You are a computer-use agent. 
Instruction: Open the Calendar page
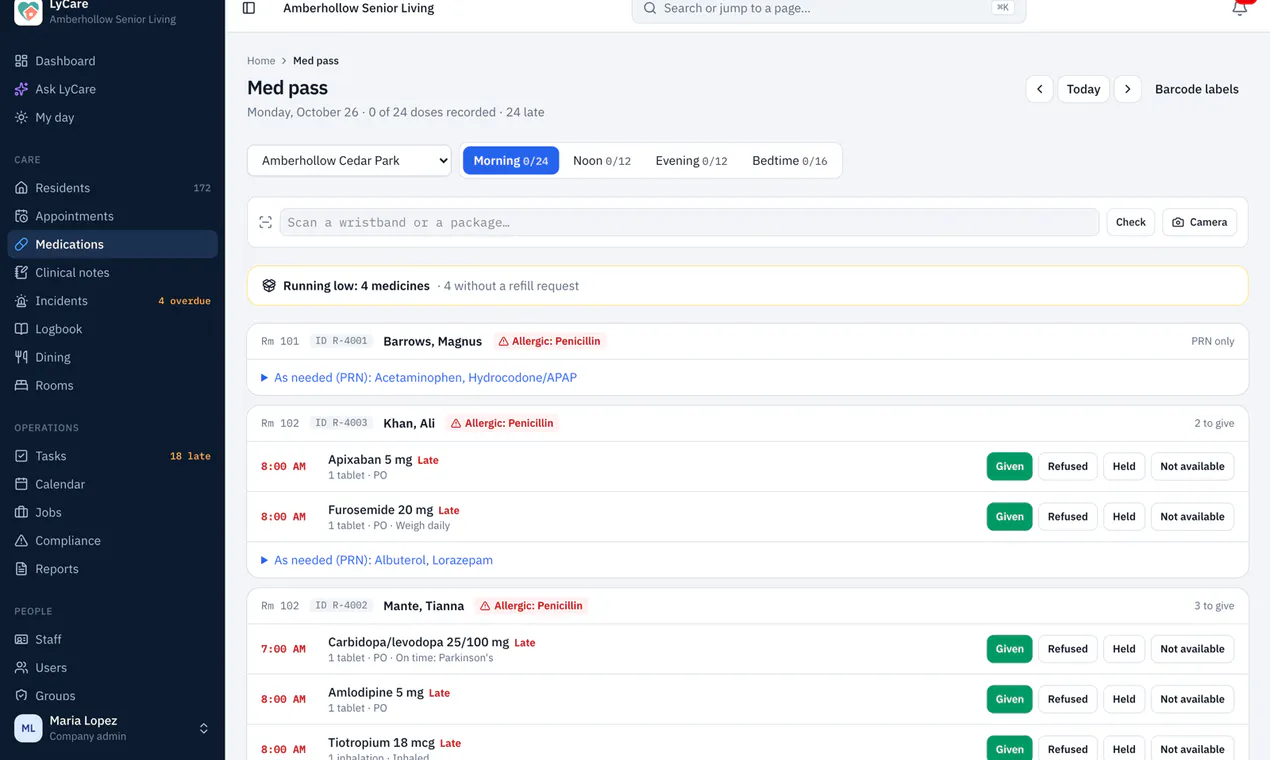tap(112, 484)
